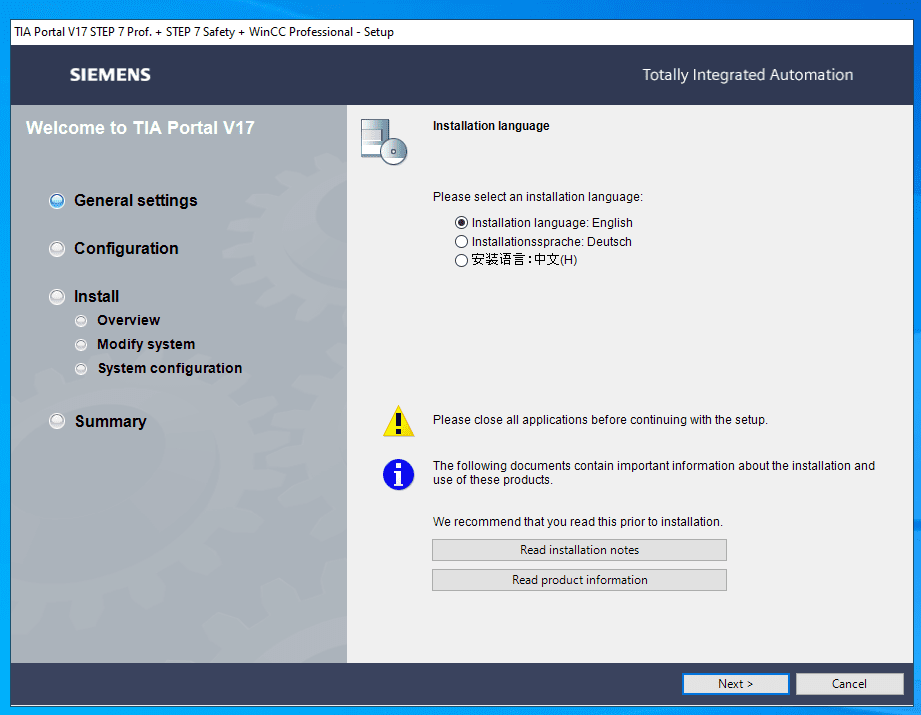921x715 pixels.
Task: Select the System configuration label
Action: pyautogui.click(x=170, y=368)
